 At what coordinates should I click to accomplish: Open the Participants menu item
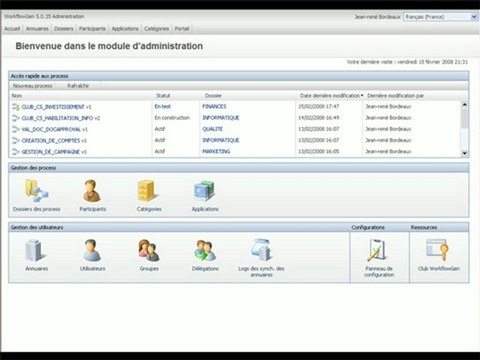[x=92, y=29]
